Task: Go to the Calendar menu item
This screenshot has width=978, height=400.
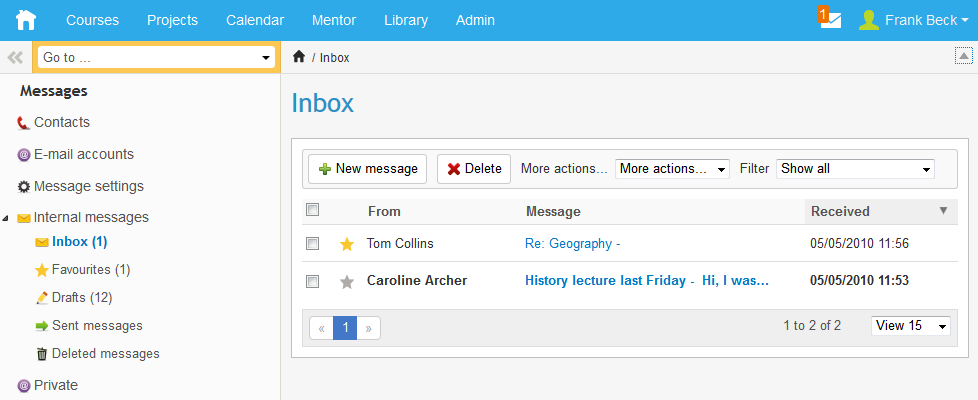Action: 255,20
